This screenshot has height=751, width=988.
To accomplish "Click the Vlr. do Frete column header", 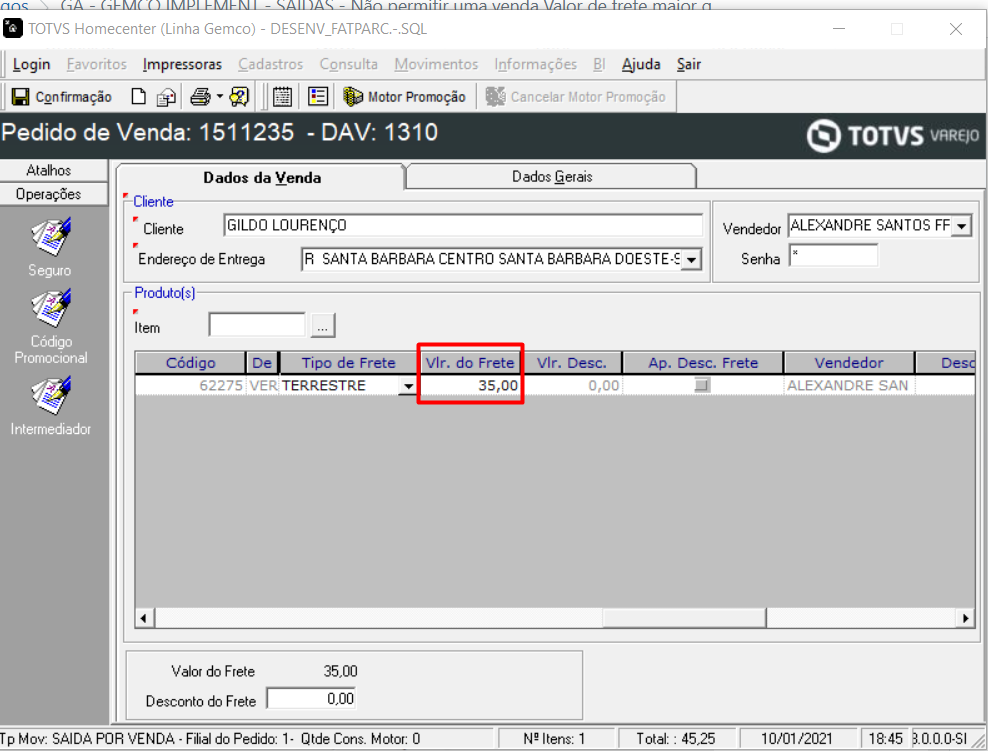I will point(470,363).
